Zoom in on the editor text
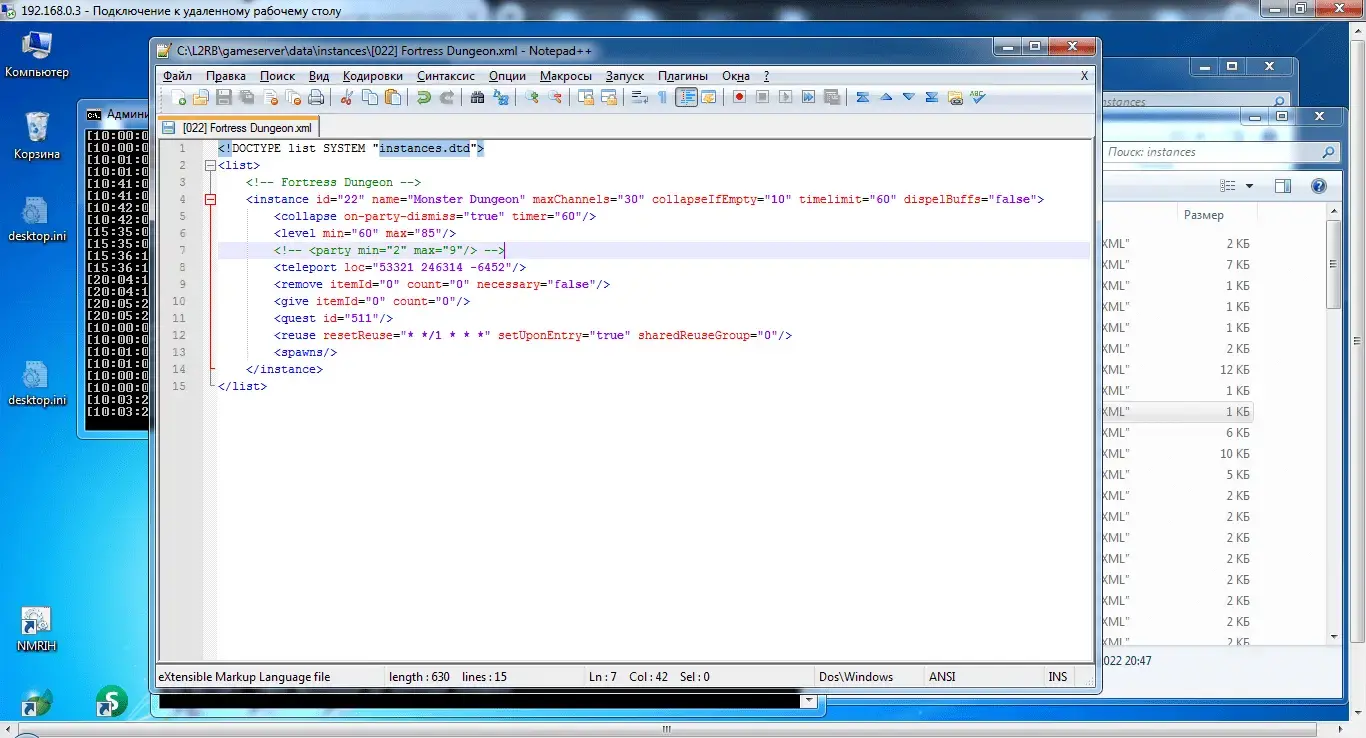 pyautogui.click(x=531, y=97)
